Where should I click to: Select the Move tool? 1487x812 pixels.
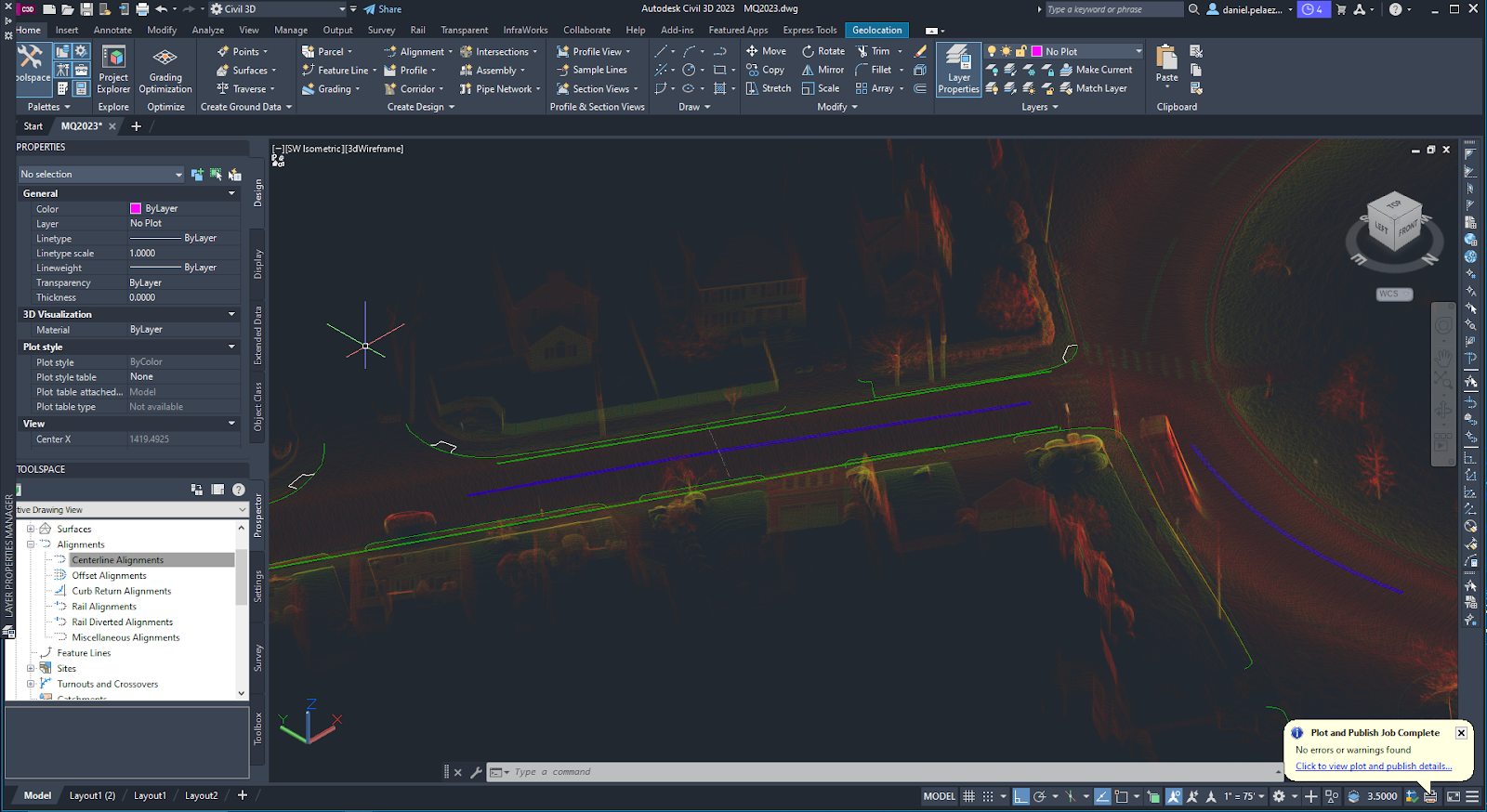[x=766, y=51]
